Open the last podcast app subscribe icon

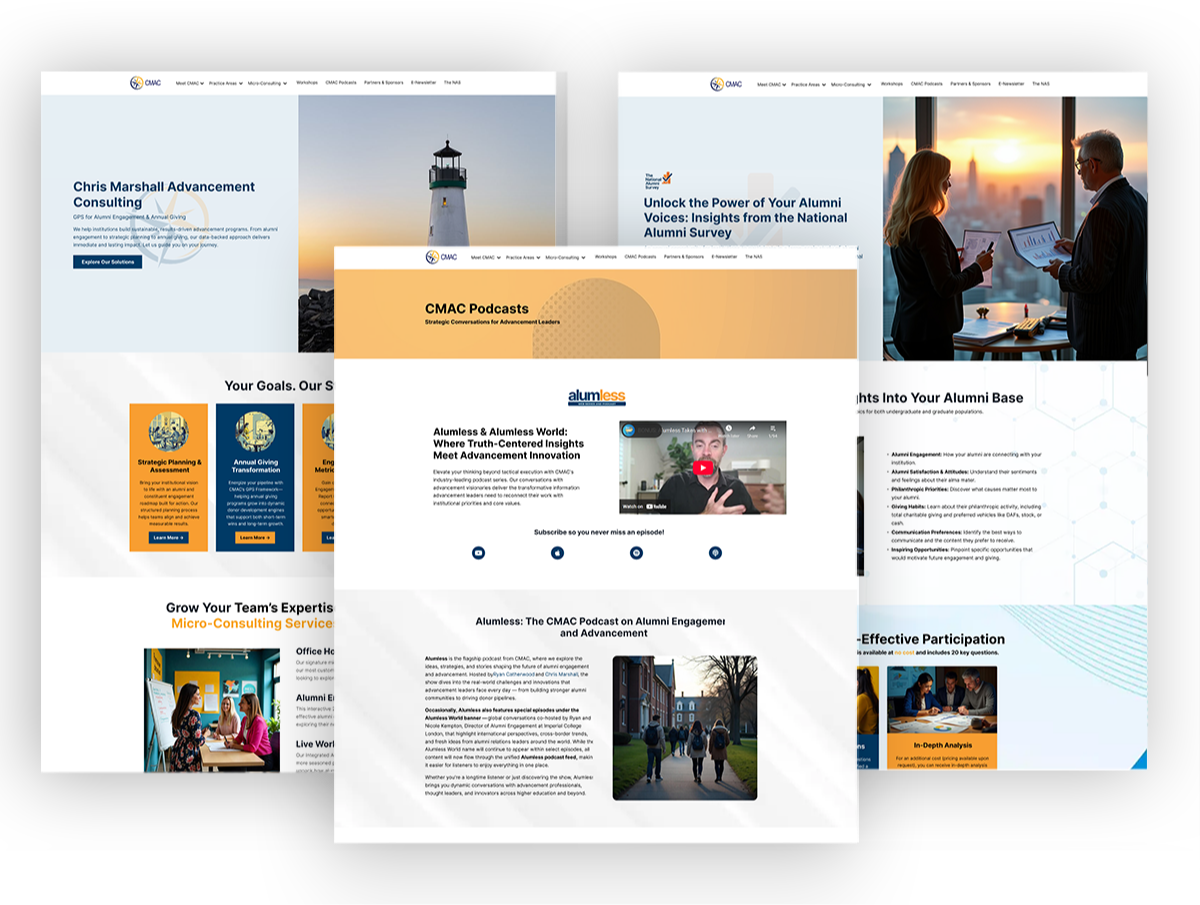pos(715,553)
